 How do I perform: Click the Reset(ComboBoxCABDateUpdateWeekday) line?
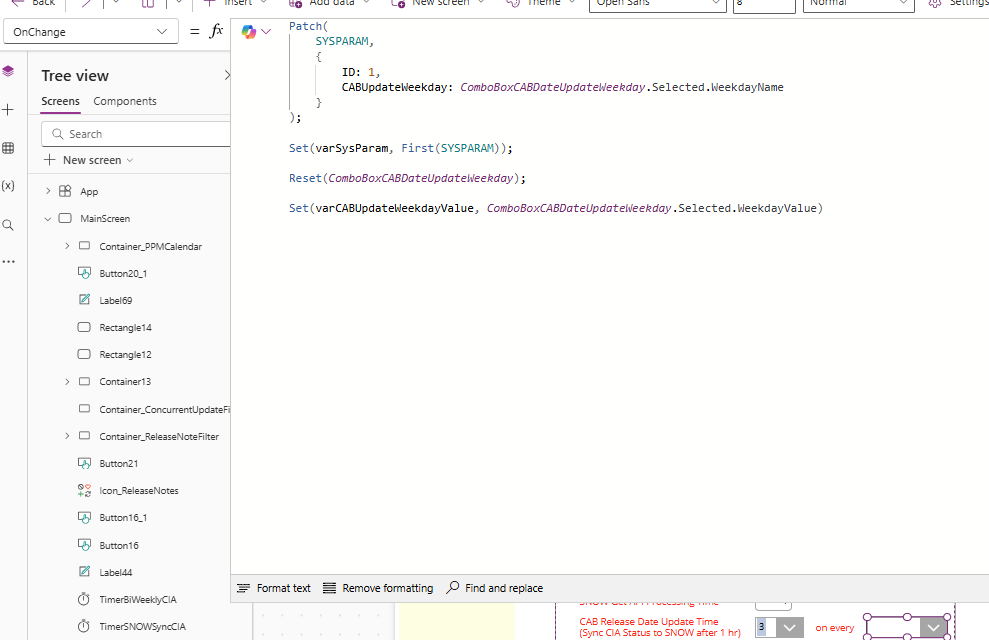pos(407,178)
